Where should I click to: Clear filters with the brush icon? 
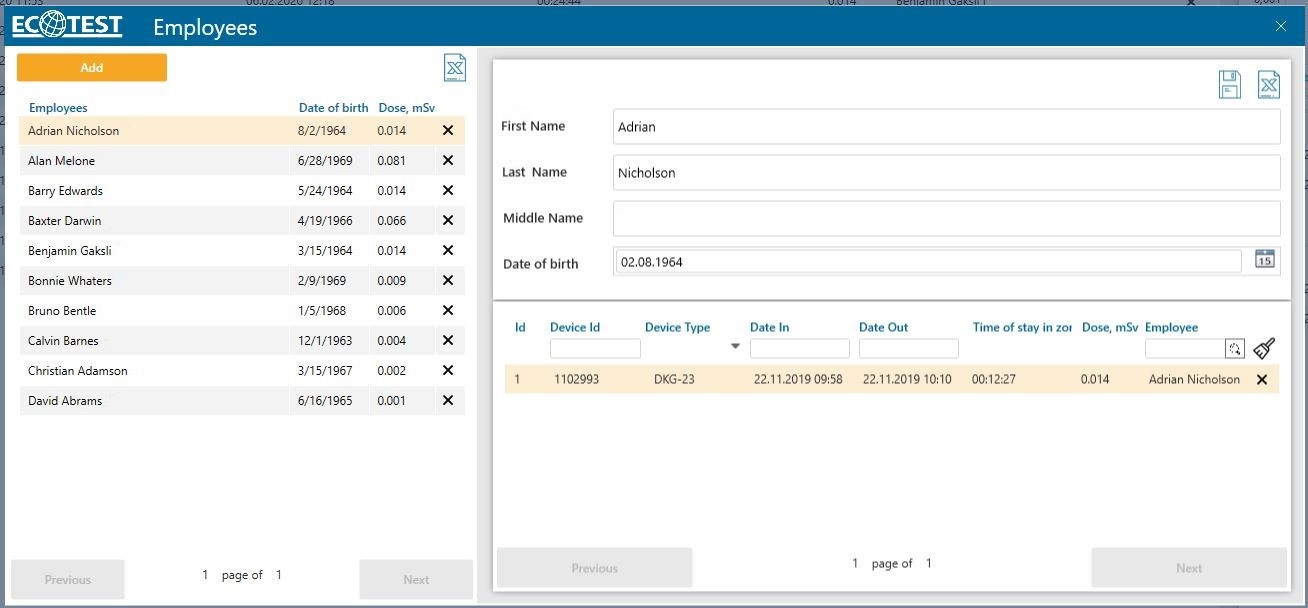point(1264,348)
